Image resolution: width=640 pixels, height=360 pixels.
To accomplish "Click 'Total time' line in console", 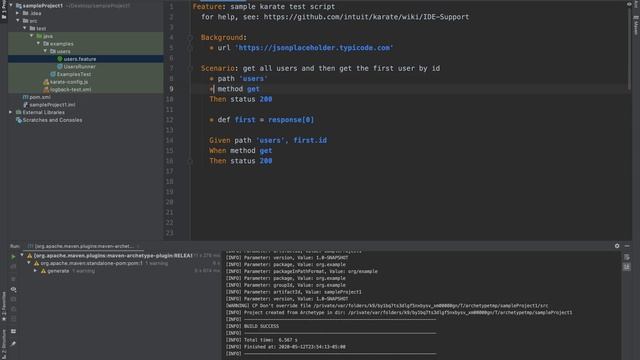I will (x=261, y=340).
